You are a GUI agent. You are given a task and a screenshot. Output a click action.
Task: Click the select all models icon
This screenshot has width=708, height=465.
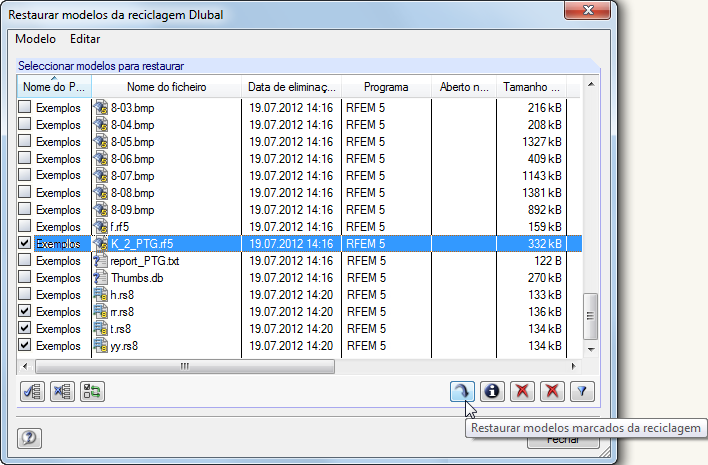pyautogui.click(x=33, y=391)
